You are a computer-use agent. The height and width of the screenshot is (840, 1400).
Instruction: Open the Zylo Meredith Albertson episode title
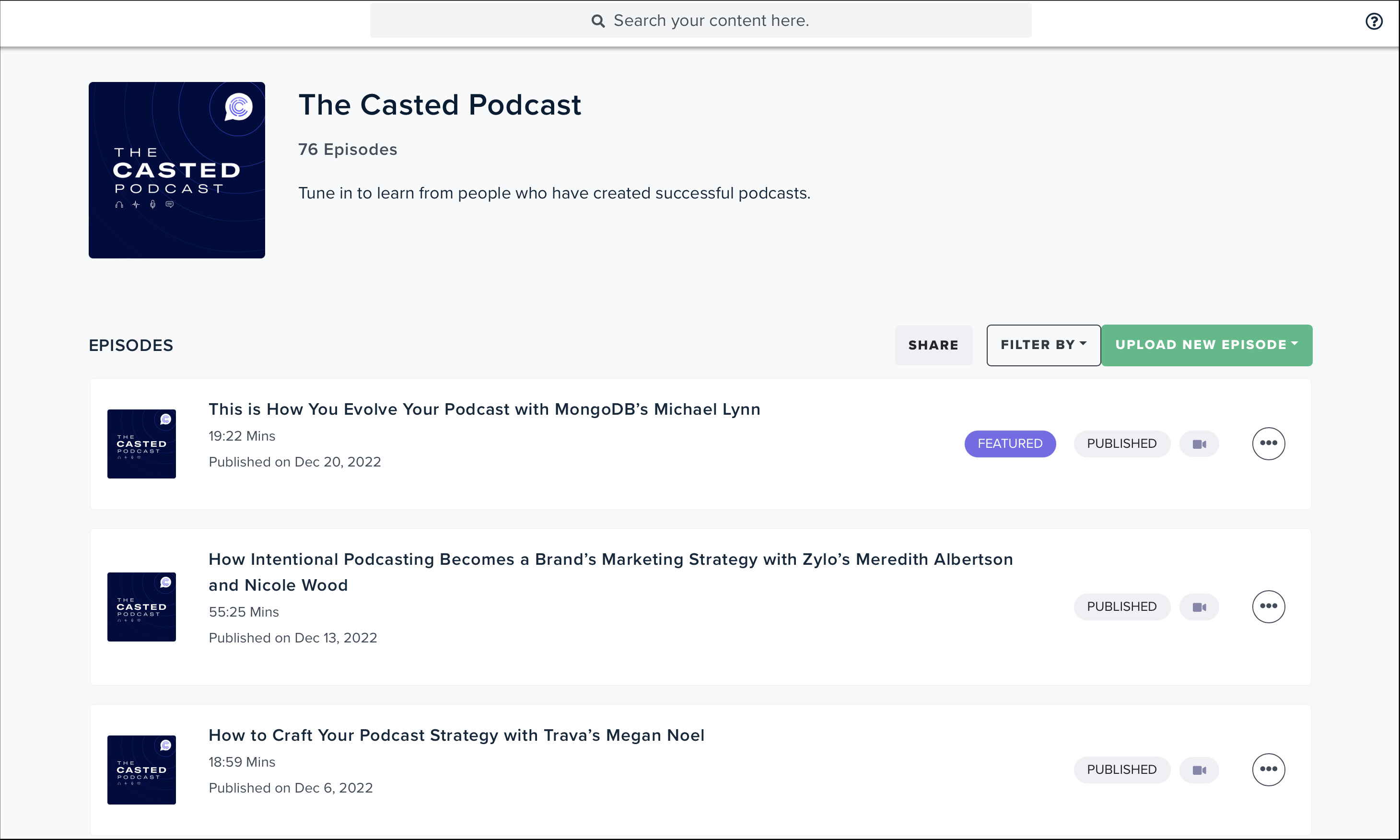click(611, 572)
